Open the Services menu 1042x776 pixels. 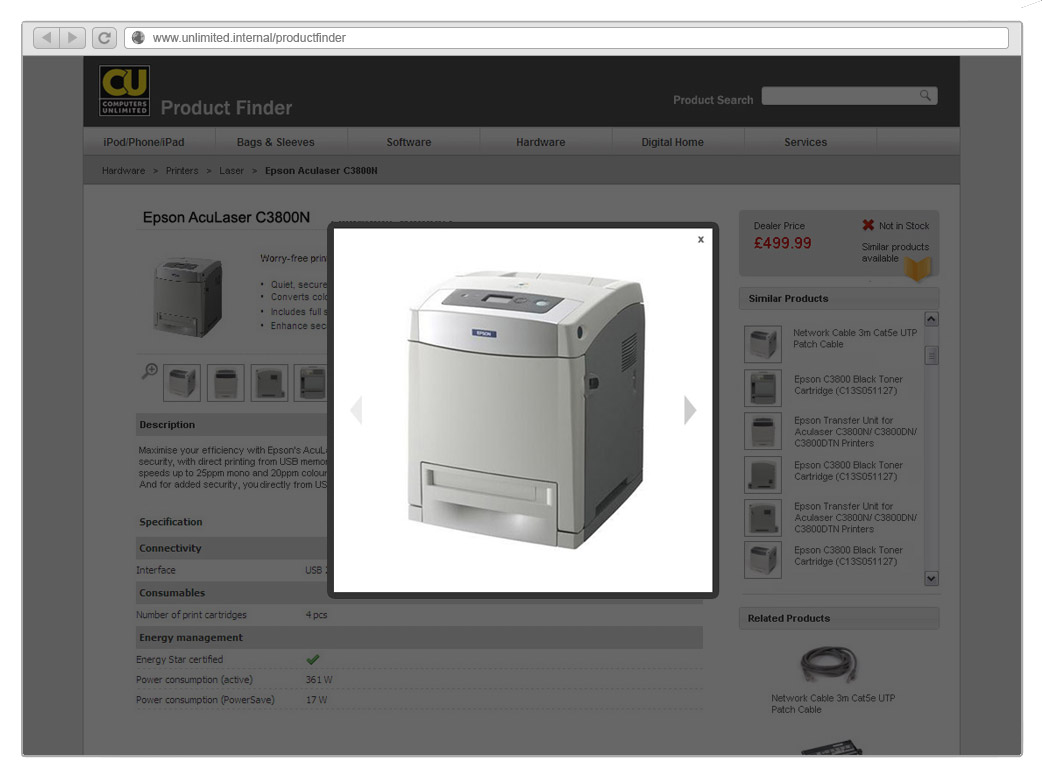coord(805,142)
